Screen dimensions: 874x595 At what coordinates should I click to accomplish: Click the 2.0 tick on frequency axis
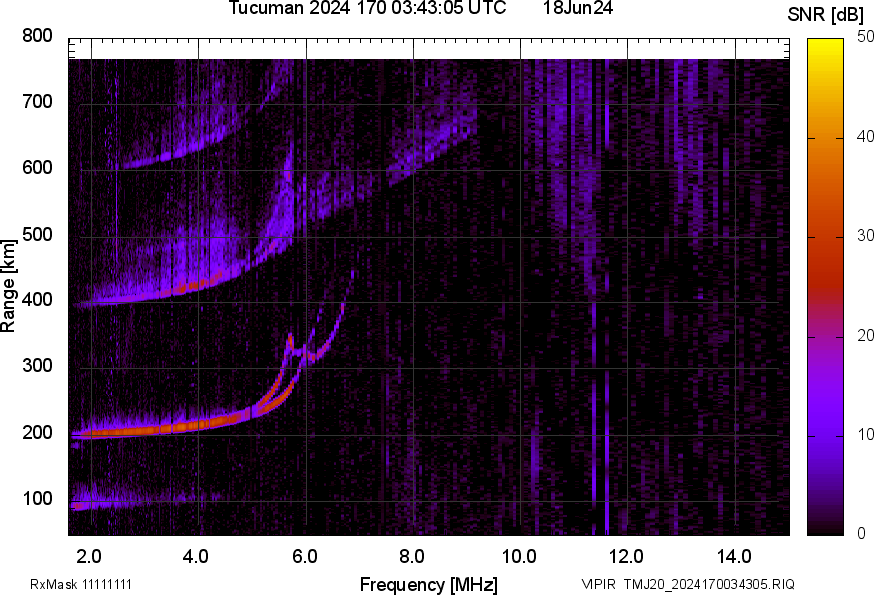tap(89, 555)
